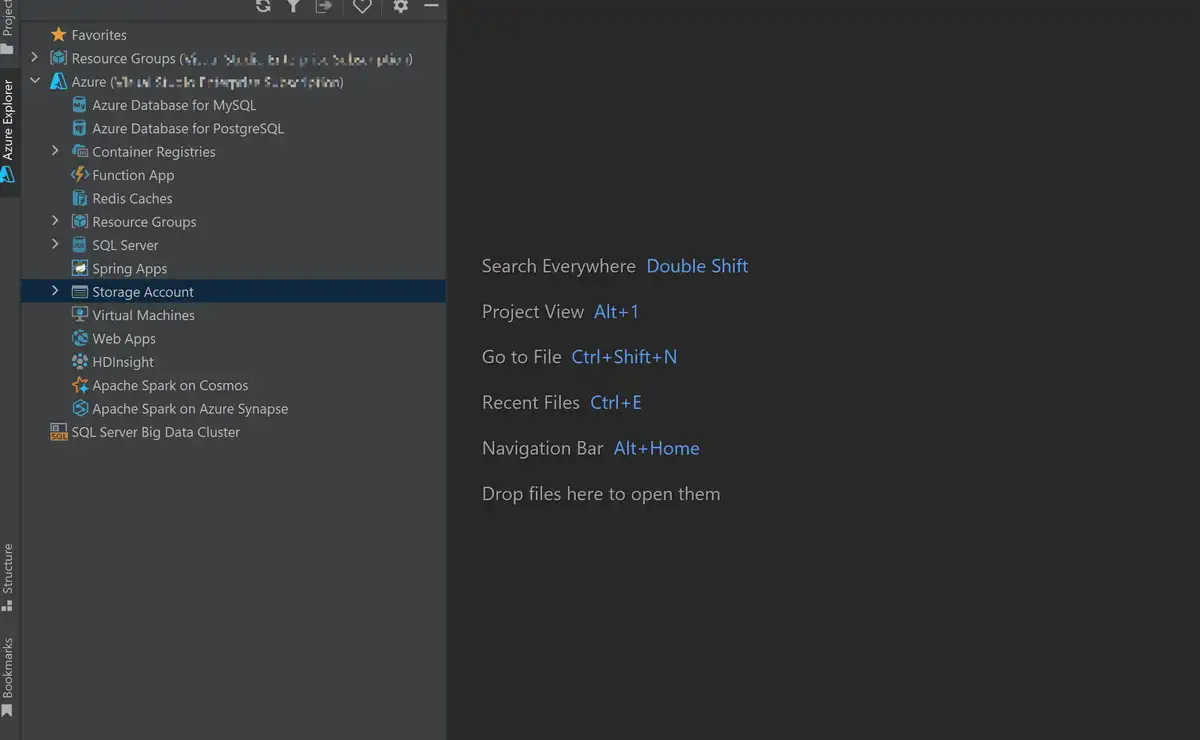The height and width of the screenshot is (740, 1200).
Task: Click the Project View label
Action: pyautogui.click(x=533, y=312)
